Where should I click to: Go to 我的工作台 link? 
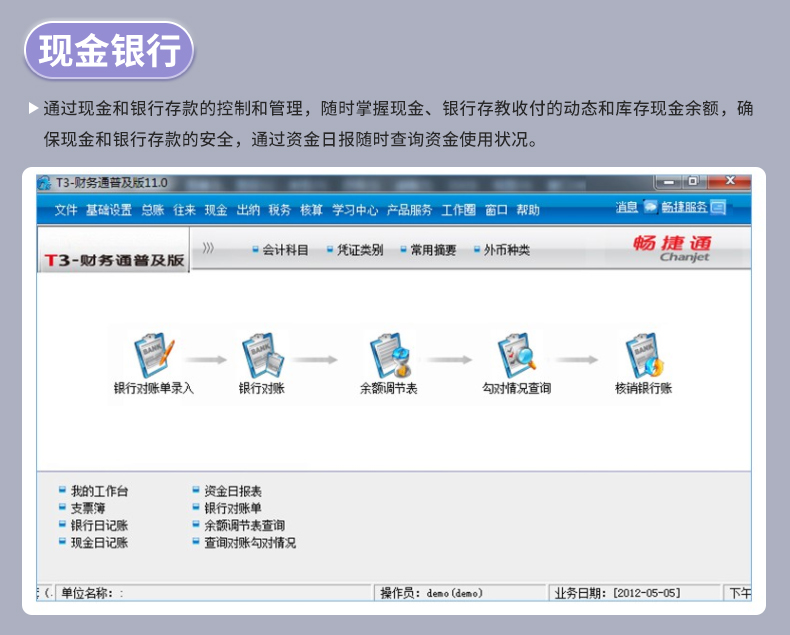pyautogui.click(x=99, y=491)
